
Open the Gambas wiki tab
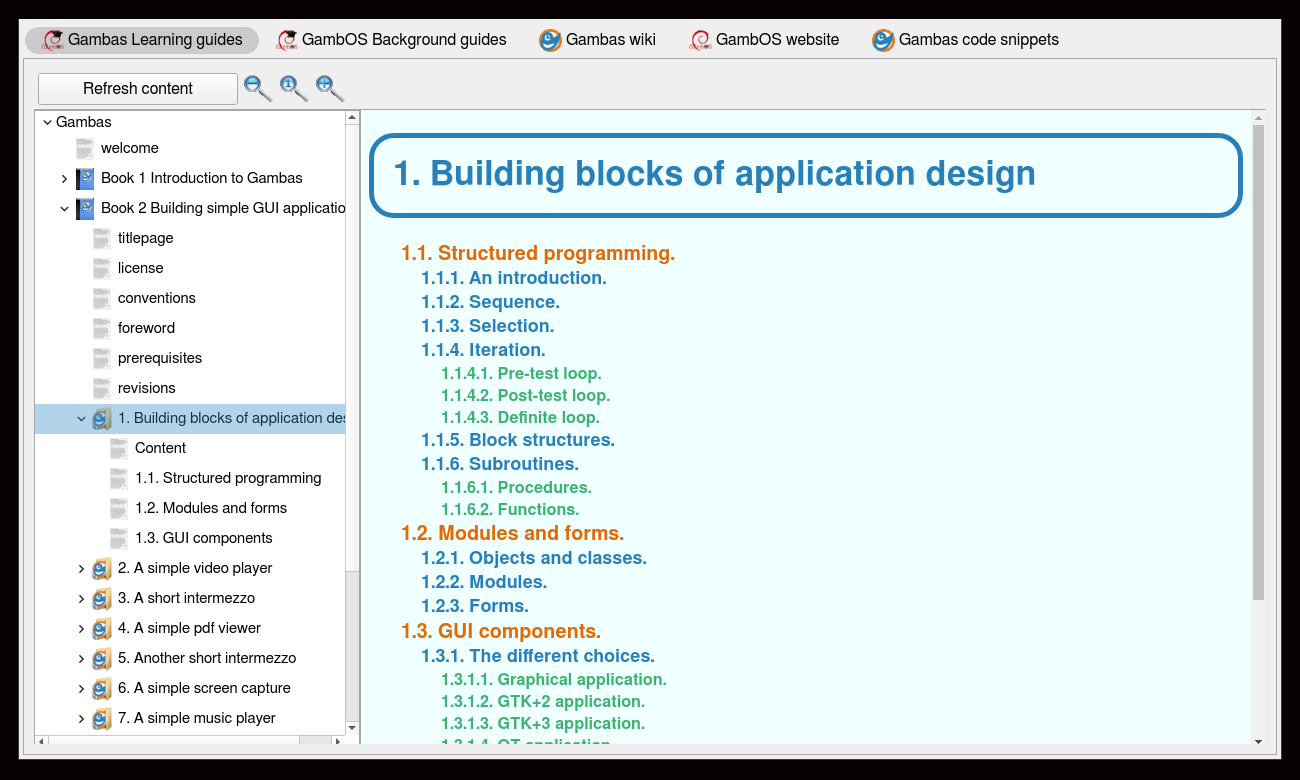[x=598, y=40]
